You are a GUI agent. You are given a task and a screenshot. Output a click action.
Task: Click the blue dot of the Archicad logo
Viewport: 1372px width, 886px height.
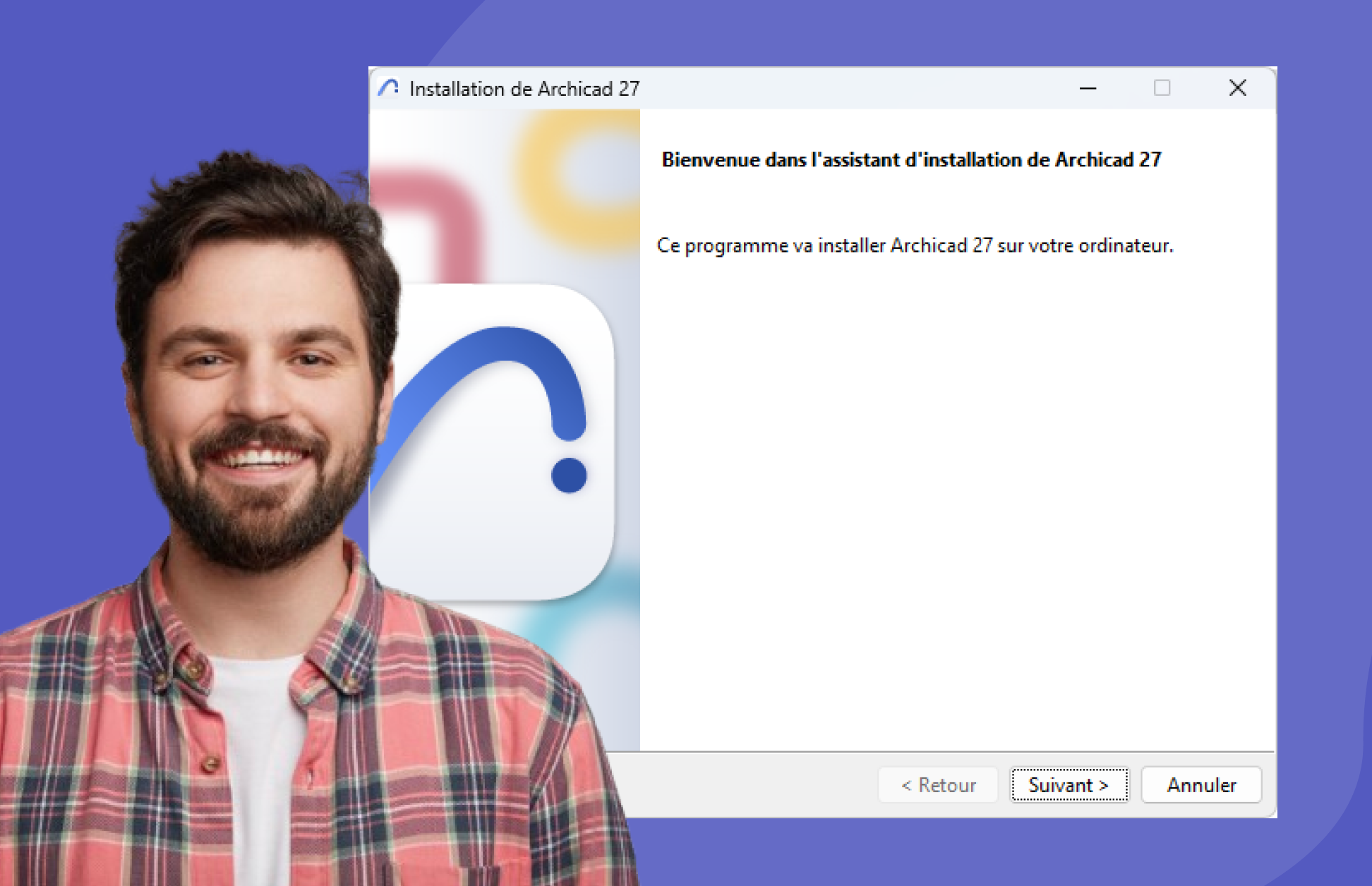[x=569, y=475]
